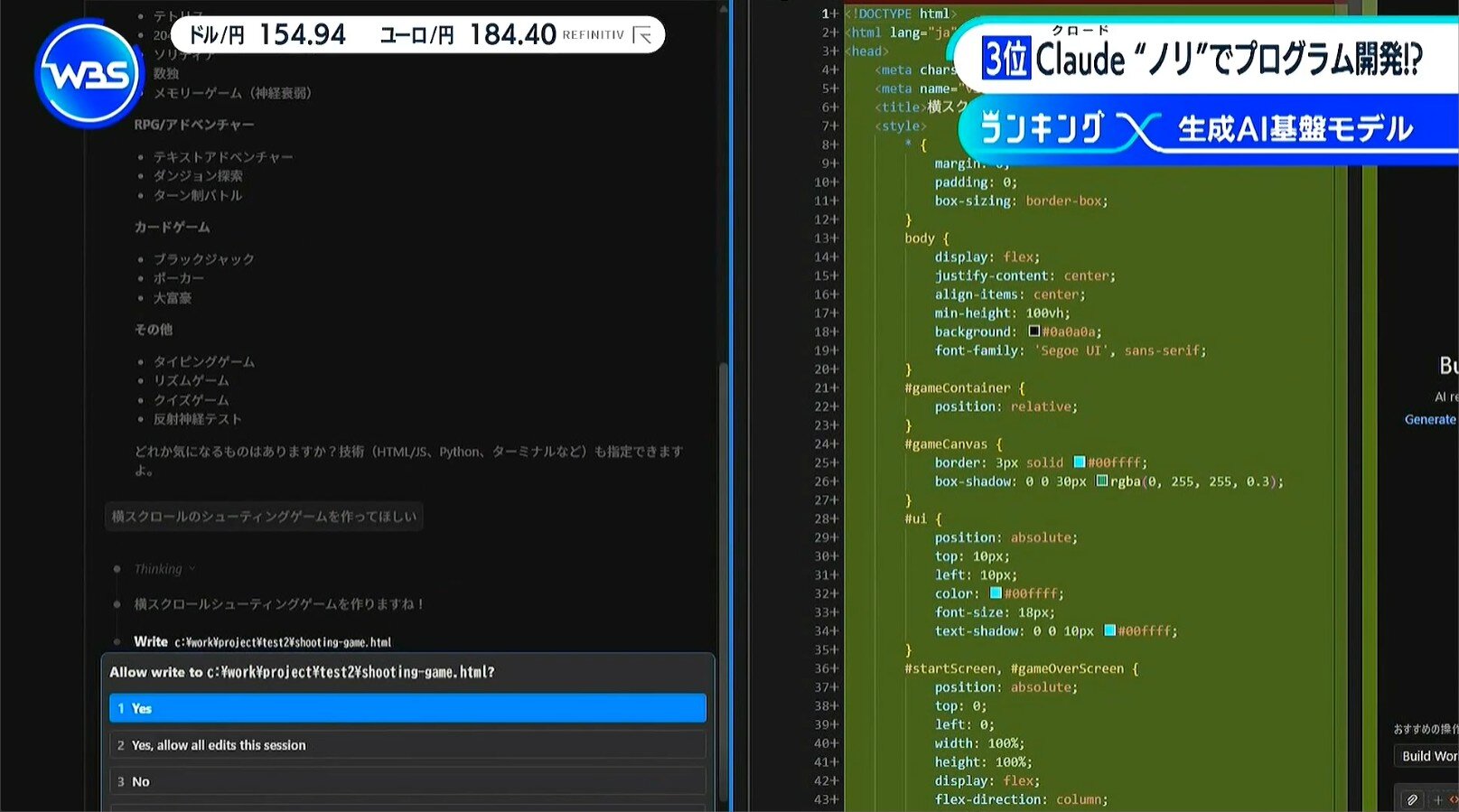
Task: Pick option 3 "No" to deny write
Action: [x=407, y=781]
